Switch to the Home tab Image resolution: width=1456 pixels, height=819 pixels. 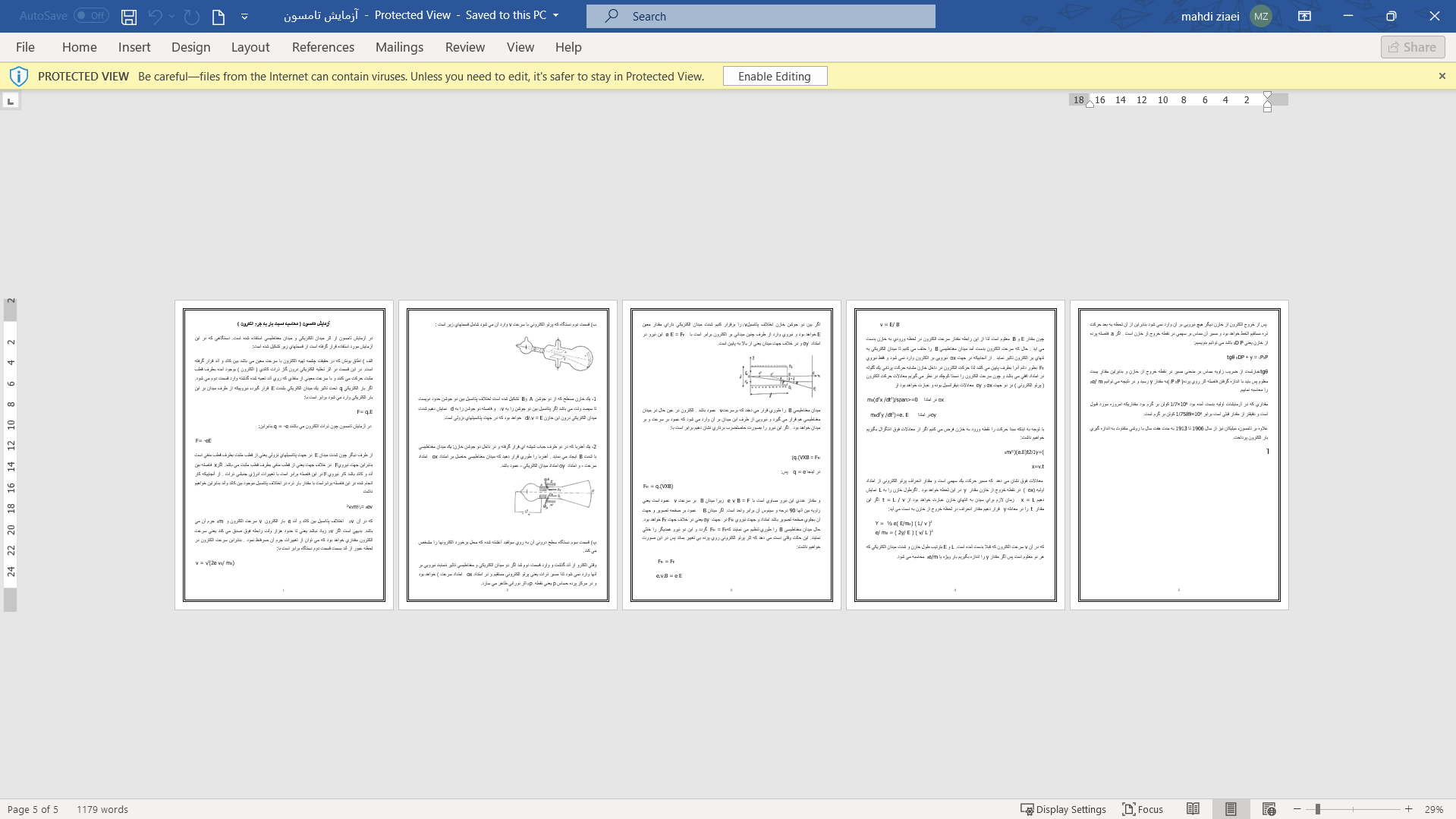coord(80,47)
